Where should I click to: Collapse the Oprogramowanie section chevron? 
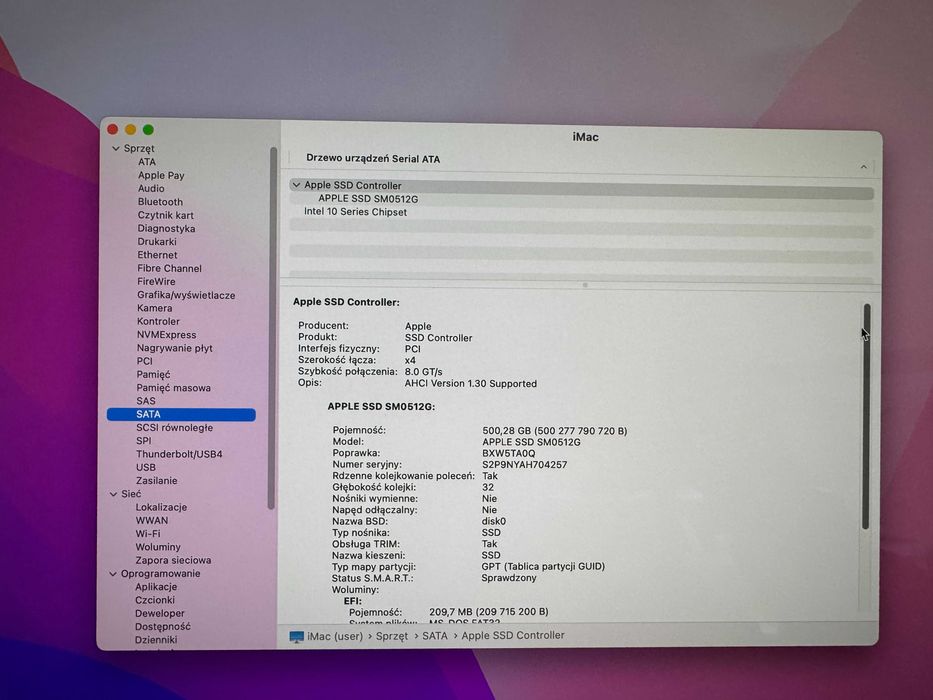click(112, 574)
